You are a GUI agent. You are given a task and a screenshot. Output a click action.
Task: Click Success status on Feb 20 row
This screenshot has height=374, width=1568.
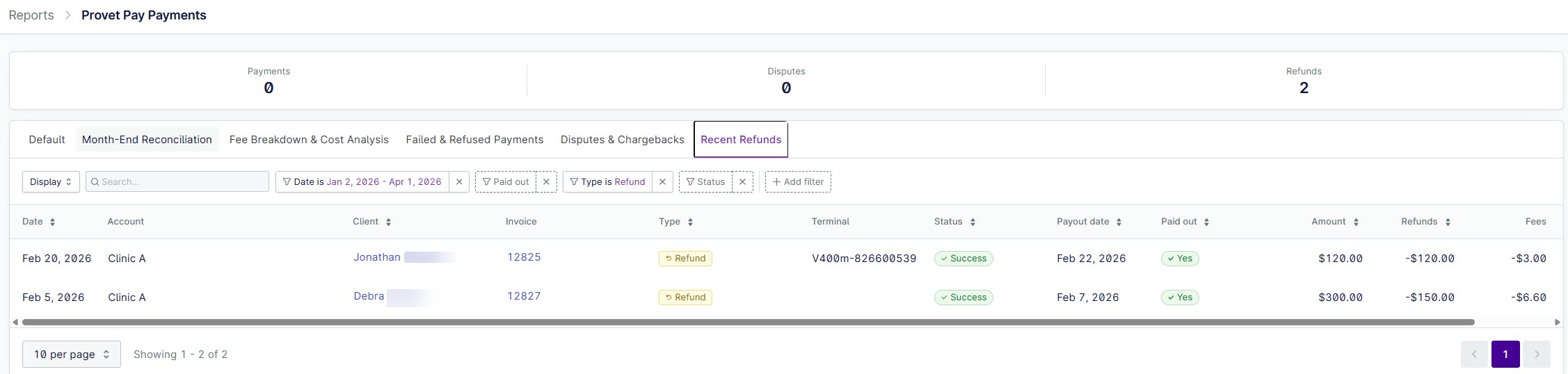coord(963,259)
